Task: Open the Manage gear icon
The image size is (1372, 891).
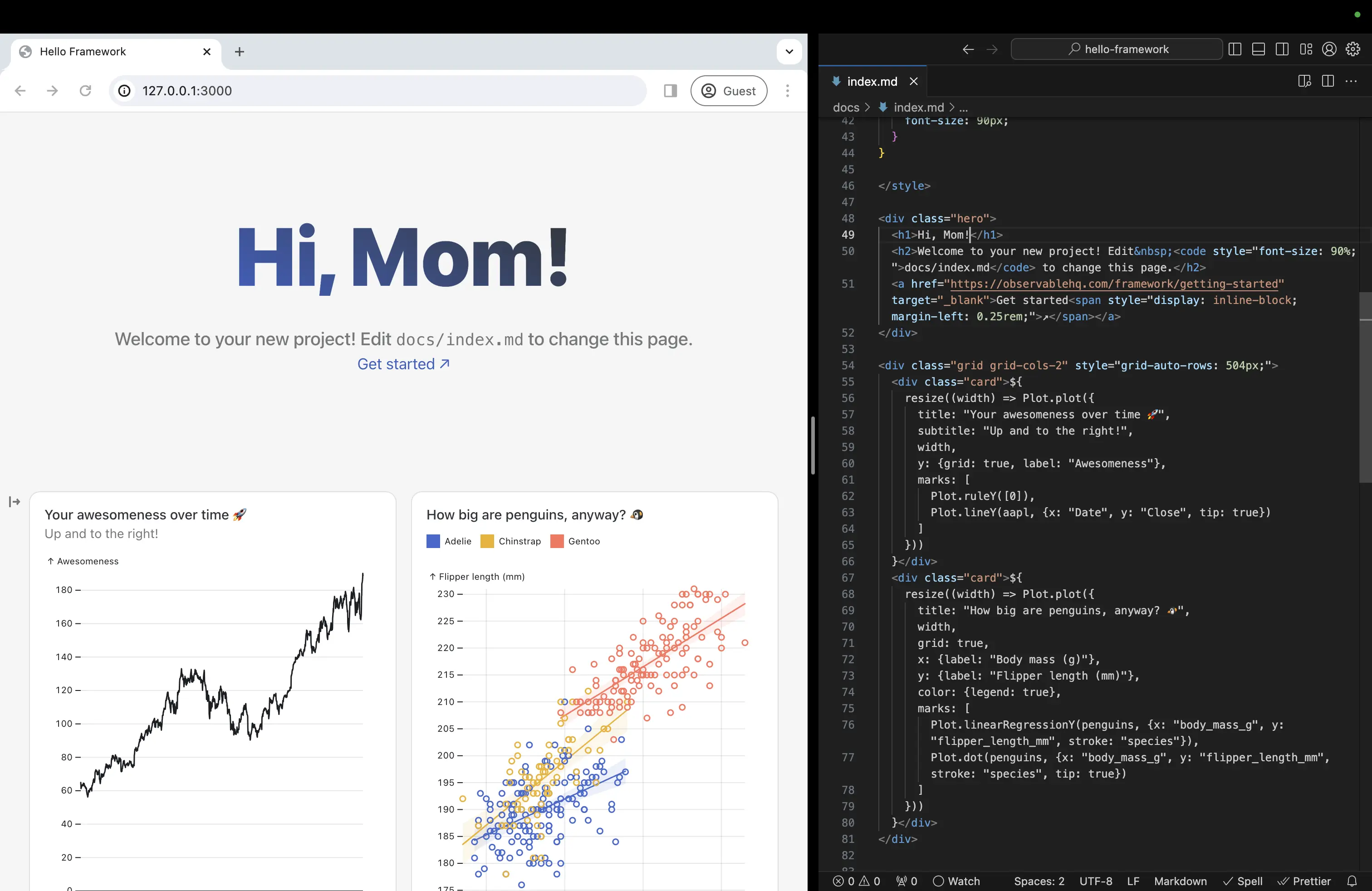Action: click(1353, 49)
